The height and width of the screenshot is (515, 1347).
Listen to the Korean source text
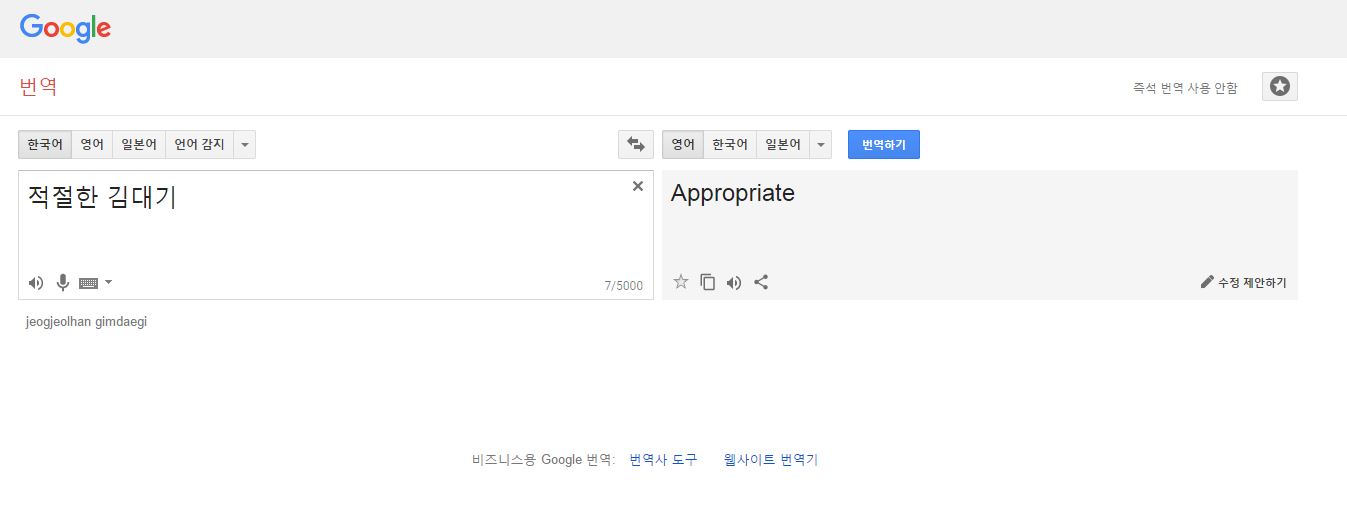36,283
